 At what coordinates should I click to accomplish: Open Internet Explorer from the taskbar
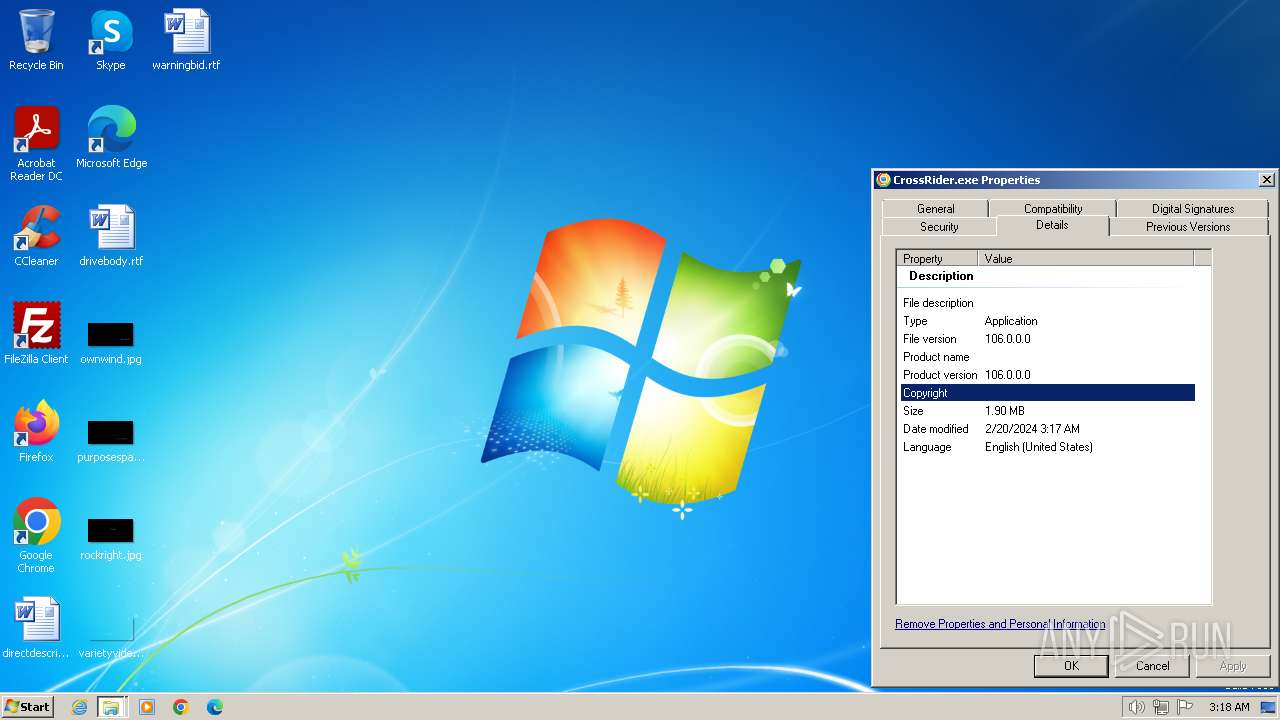[x=79, y=707]
